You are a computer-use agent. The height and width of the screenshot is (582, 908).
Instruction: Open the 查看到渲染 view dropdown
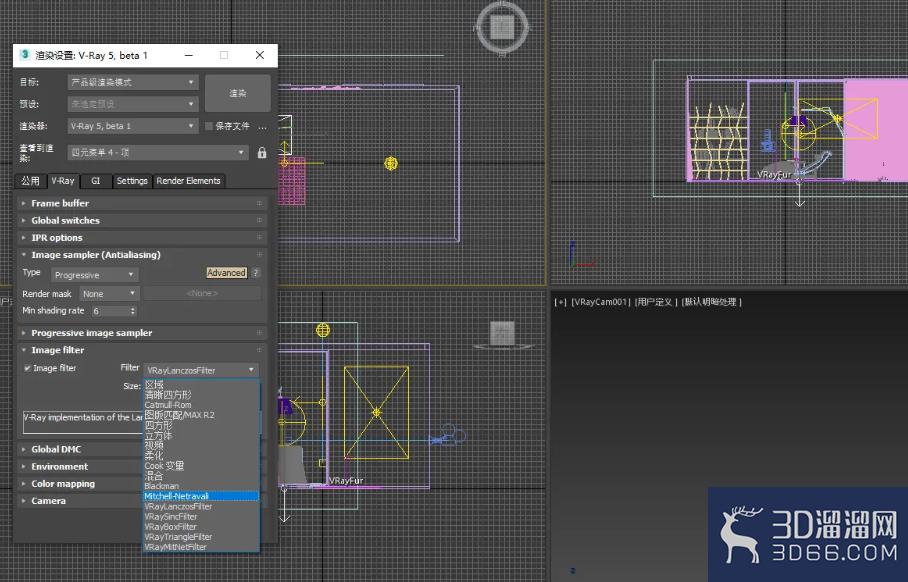point(158,152)
